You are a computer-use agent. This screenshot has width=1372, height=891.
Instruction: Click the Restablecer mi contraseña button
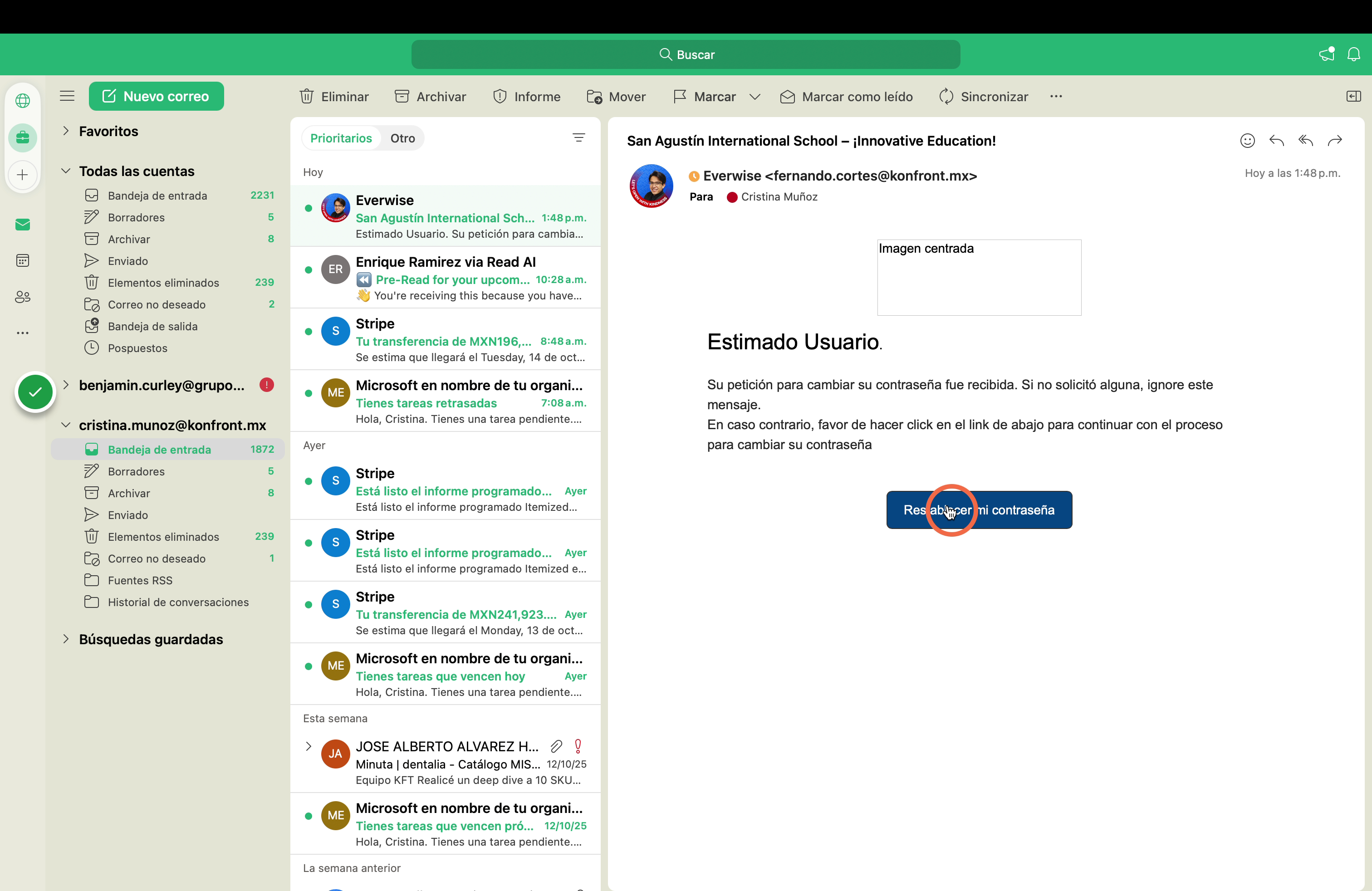[979, 510]
